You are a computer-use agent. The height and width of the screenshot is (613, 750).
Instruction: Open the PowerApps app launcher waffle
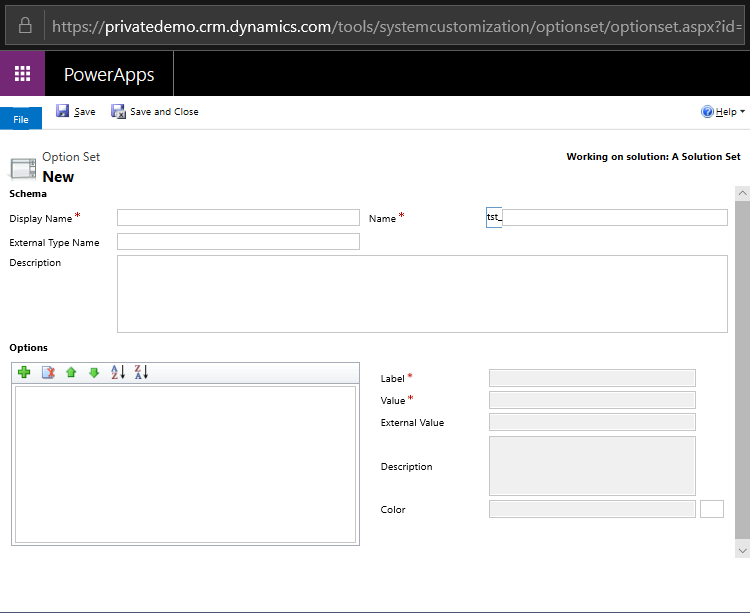tap(22, 74)
